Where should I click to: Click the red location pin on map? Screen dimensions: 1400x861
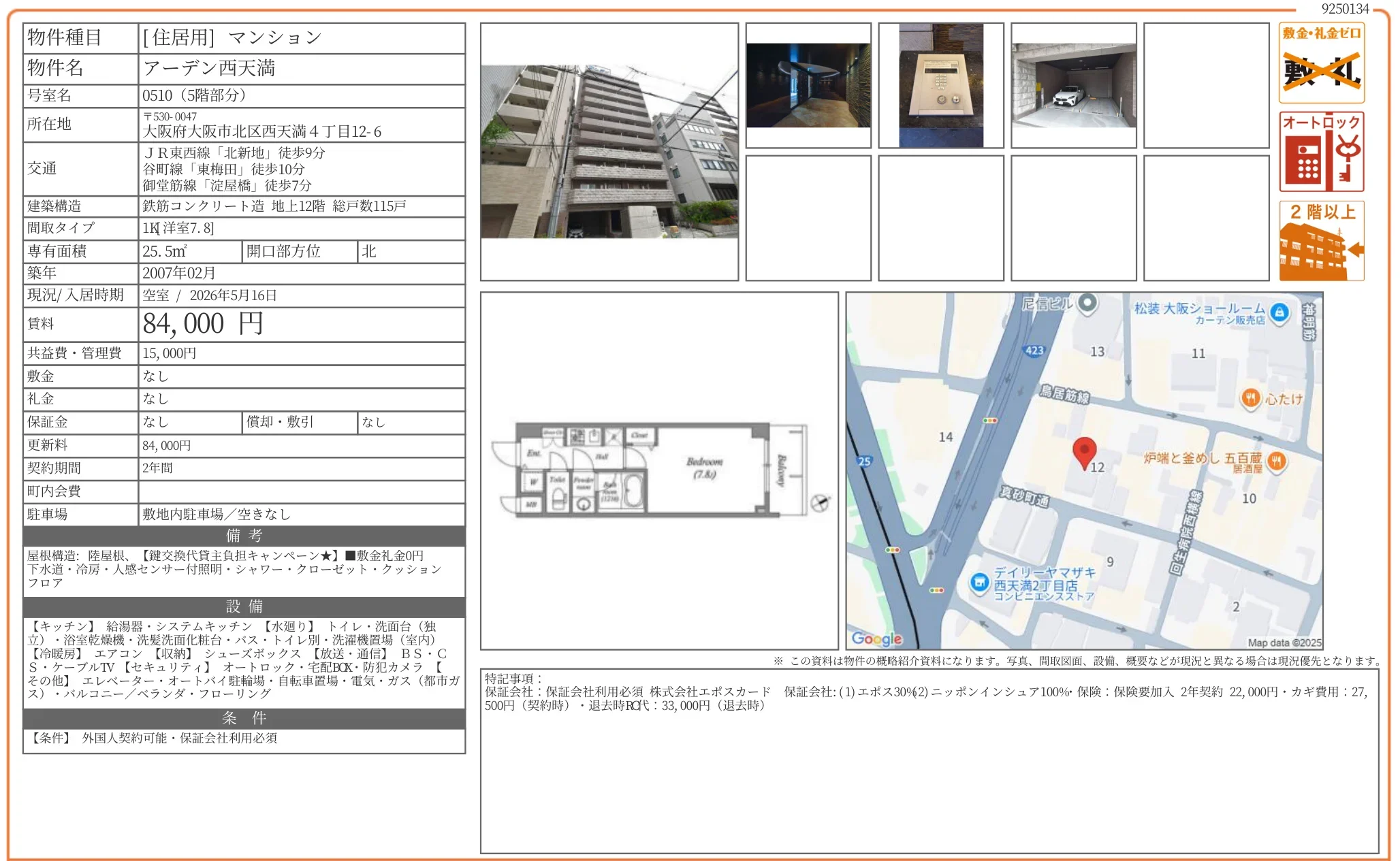pos(1083,452)
